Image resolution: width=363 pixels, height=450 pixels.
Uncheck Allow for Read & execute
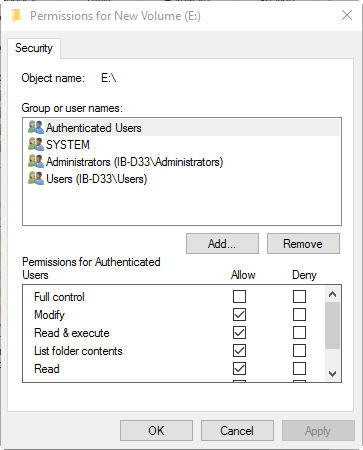239,332
